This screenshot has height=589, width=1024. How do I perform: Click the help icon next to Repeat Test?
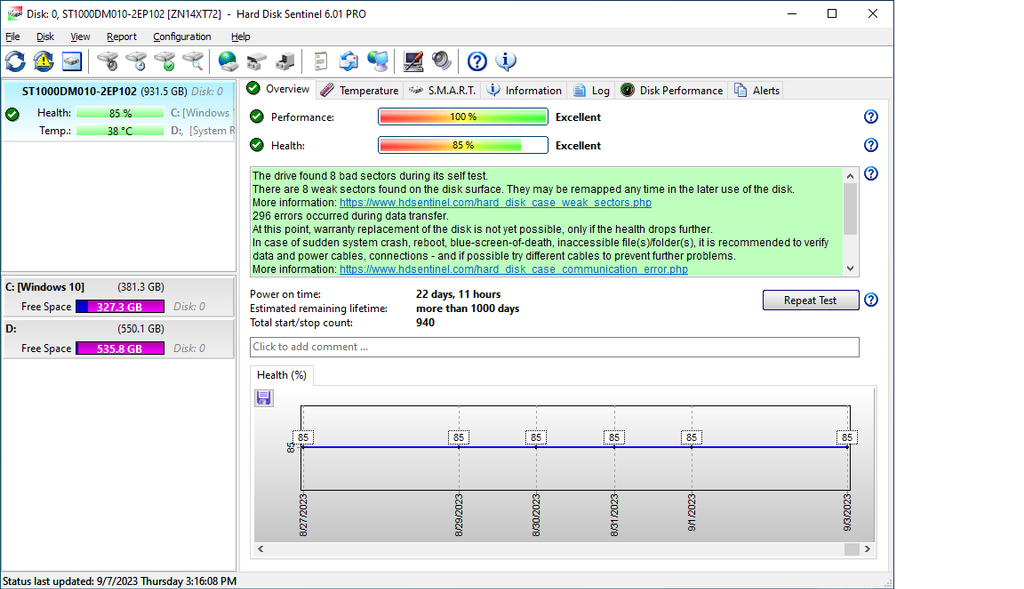pyautogui.click(x=870, y=300)
